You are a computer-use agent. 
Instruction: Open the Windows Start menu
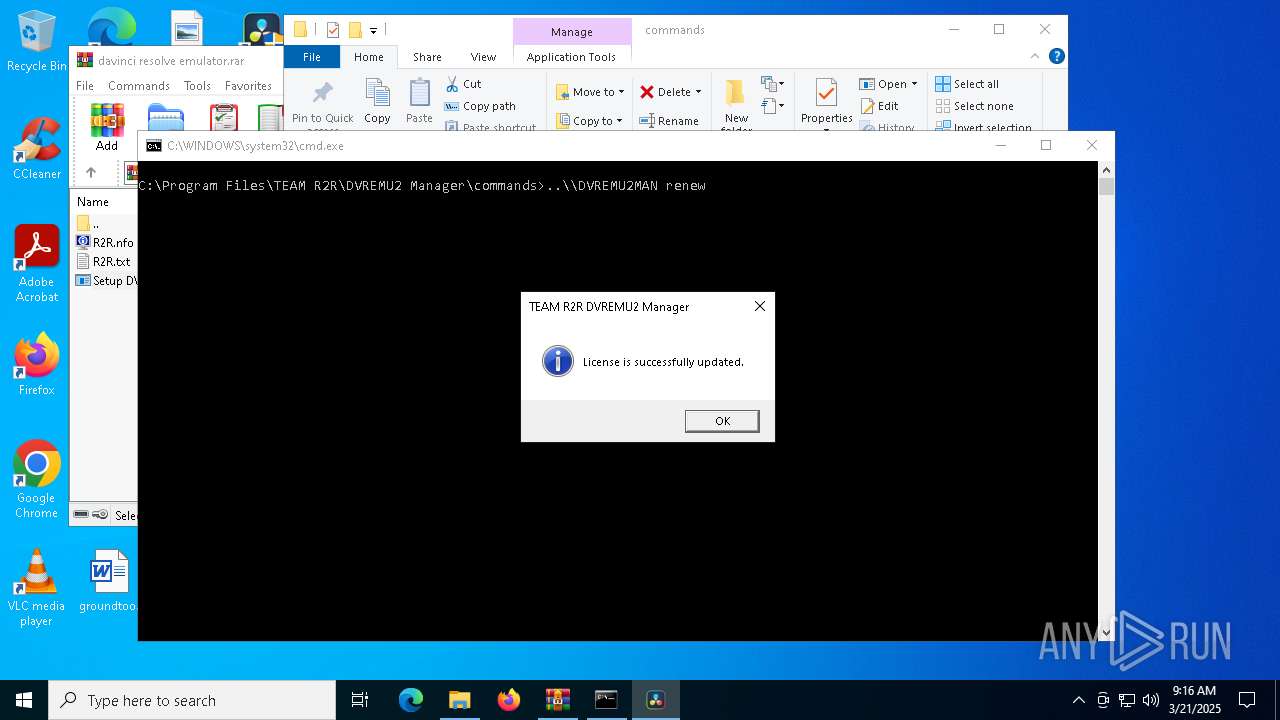pos(24,700)
